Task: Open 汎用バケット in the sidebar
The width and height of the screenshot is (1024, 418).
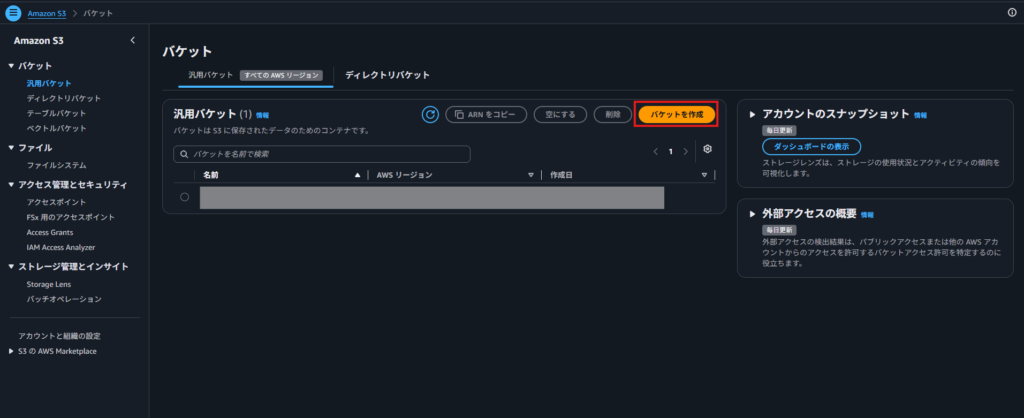Action: [49, 84]
